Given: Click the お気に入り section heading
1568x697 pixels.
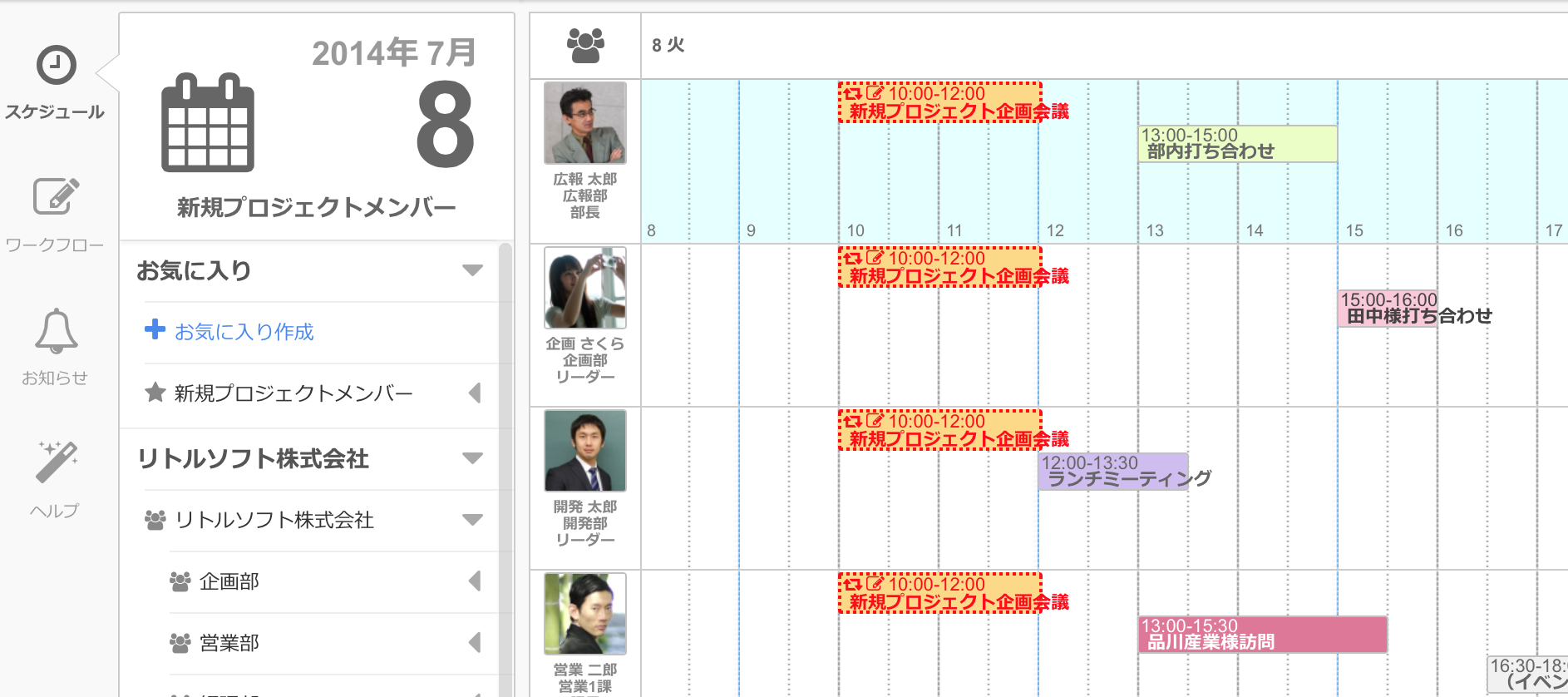Looking at the screenshot, I should point(194,270).
